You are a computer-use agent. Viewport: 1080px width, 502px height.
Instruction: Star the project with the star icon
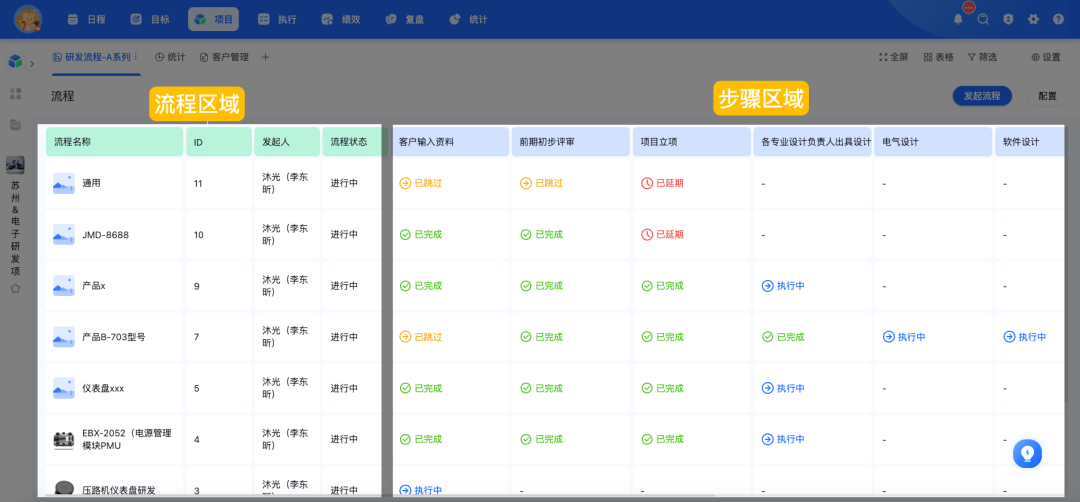[x=15, y=288]
